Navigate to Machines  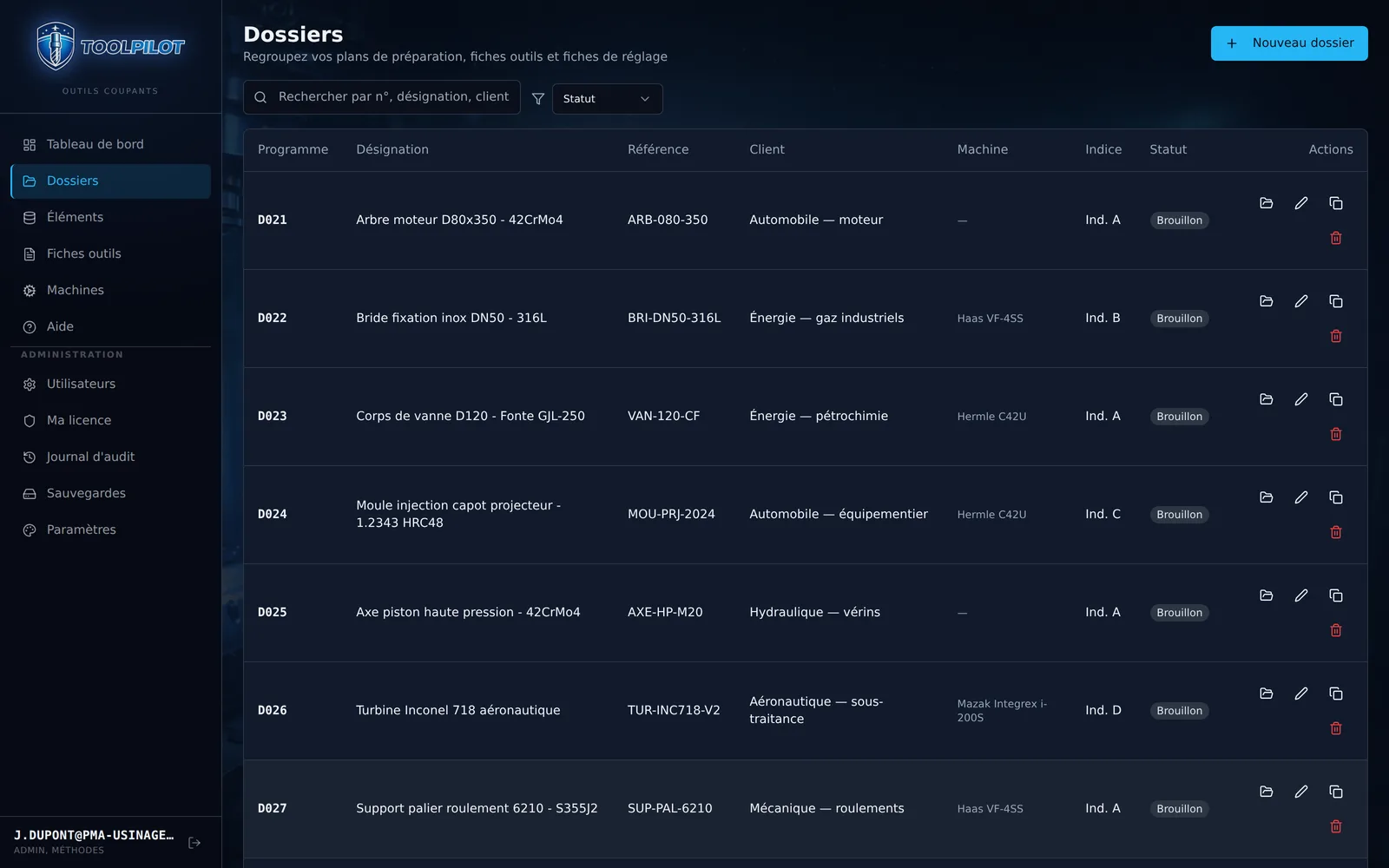pos(110,291)
